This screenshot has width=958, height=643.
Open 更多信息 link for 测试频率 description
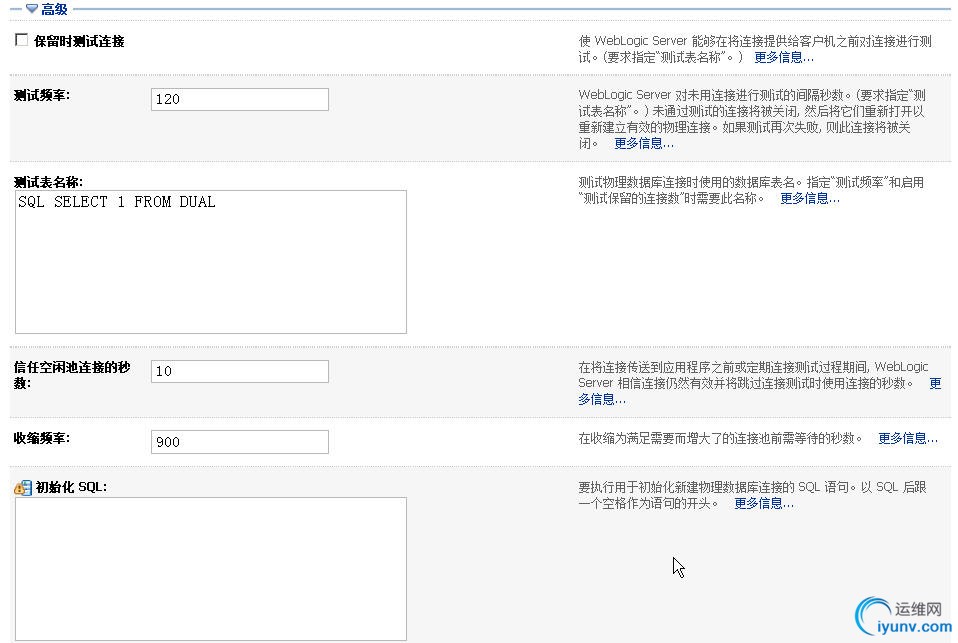[644, 144]
